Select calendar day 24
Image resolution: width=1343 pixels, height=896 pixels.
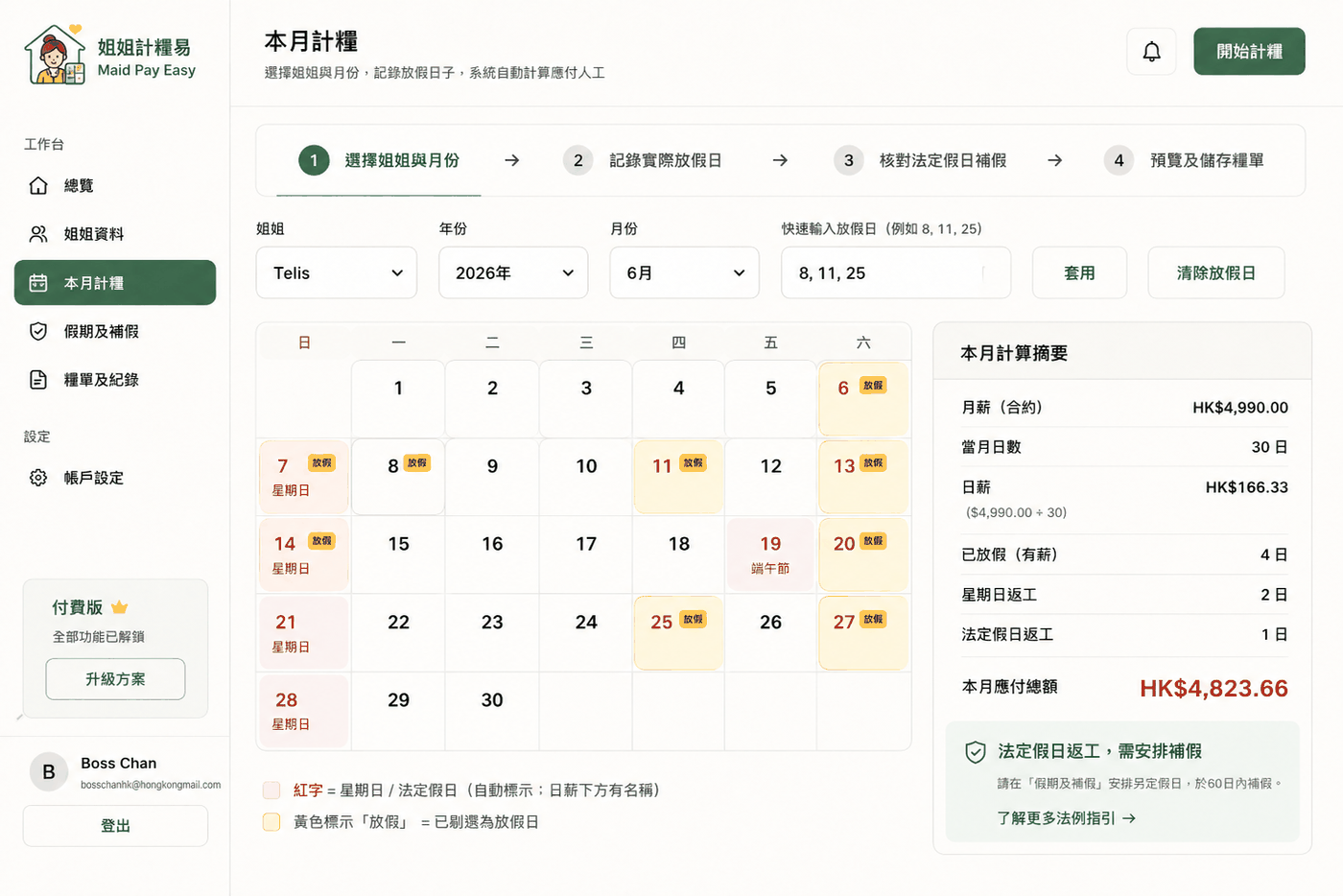[x=586, y=633]
